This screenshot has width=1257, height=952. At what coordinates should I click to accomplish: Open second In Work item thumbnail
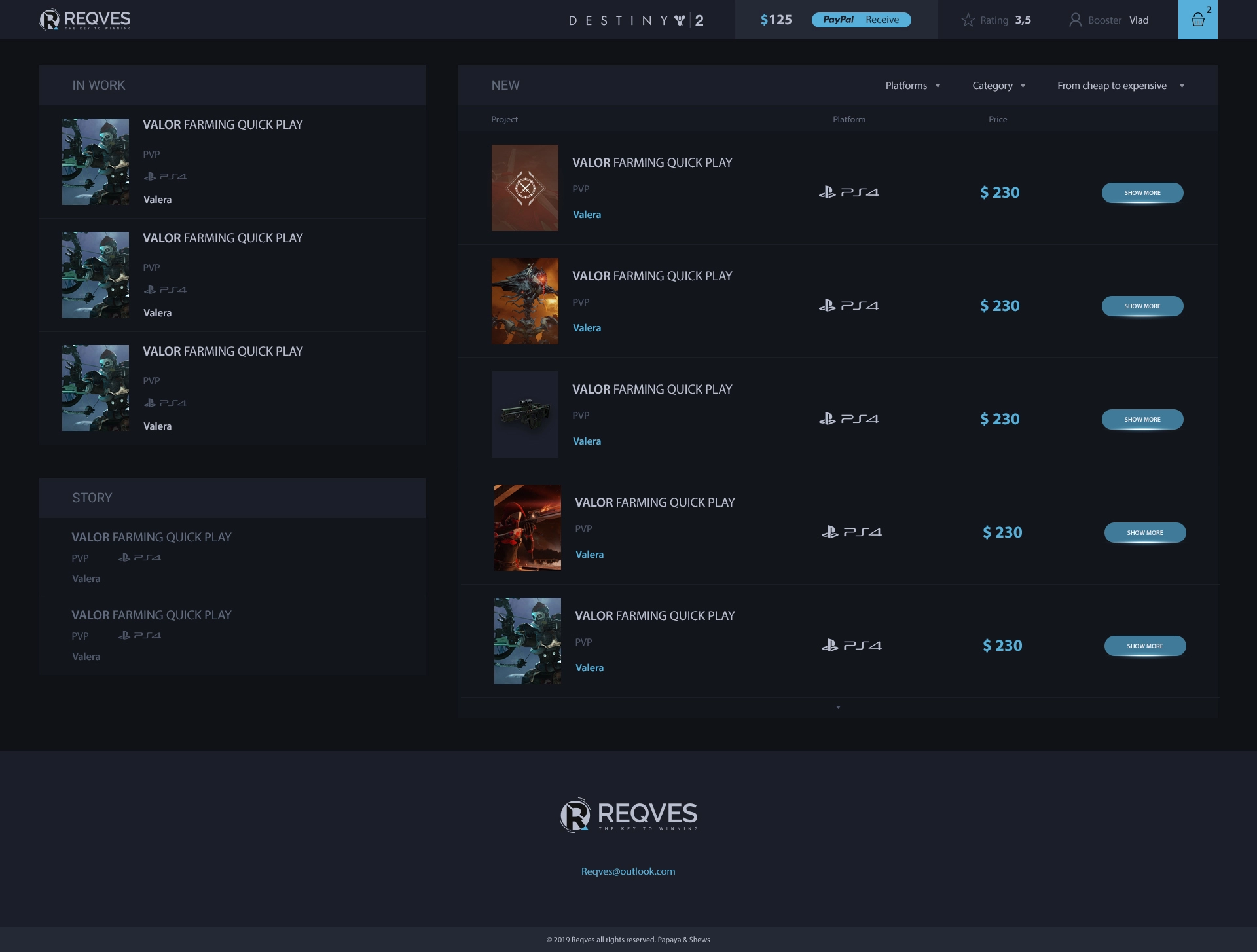(x=96, y=275)
